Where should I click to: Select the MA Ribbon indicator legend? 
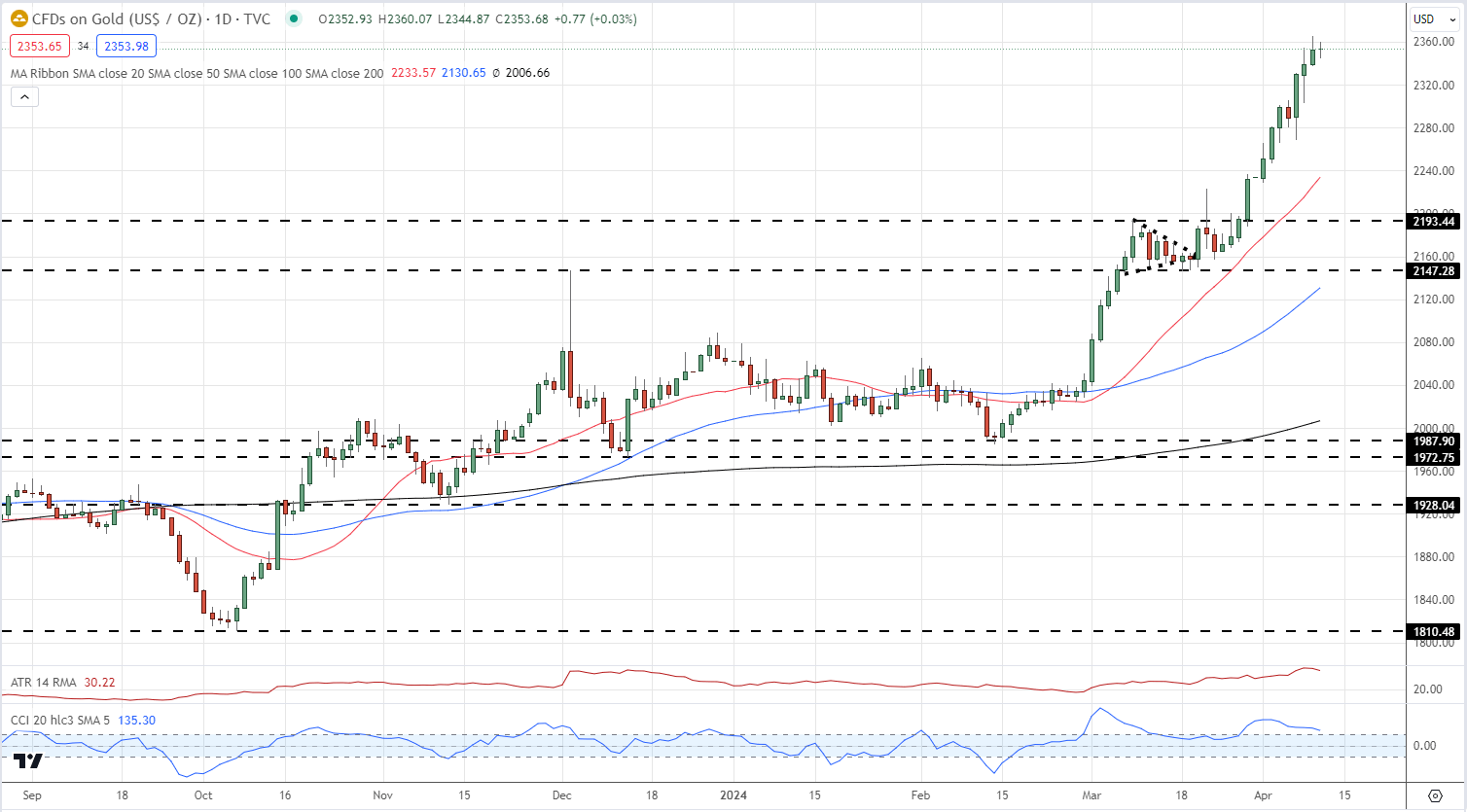click(197, 73)
